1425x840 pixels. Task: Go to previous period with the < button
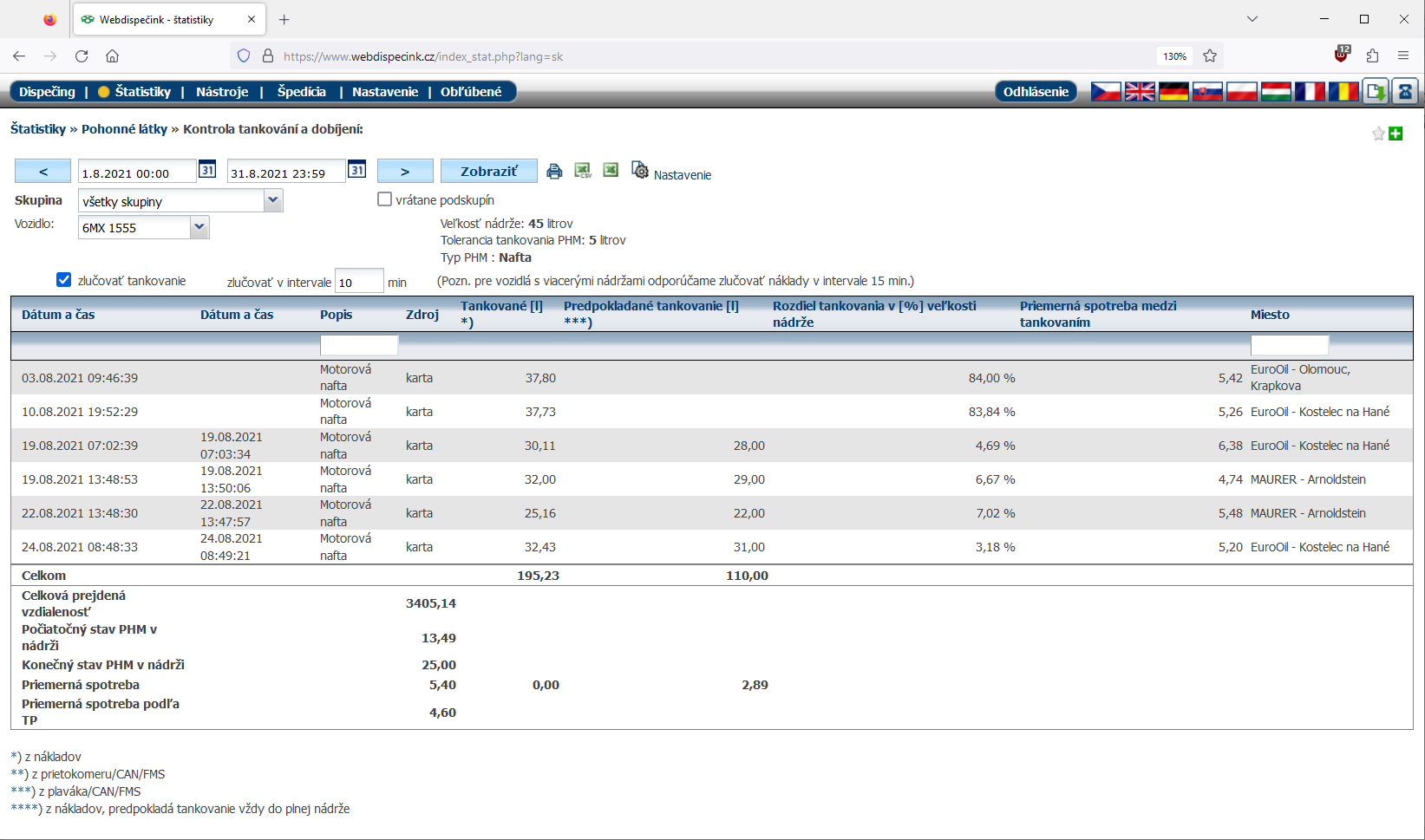(42, 172)
